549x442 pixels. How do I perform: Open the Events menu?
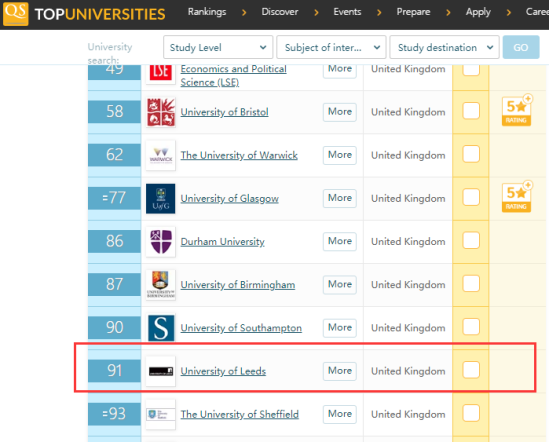347,12
